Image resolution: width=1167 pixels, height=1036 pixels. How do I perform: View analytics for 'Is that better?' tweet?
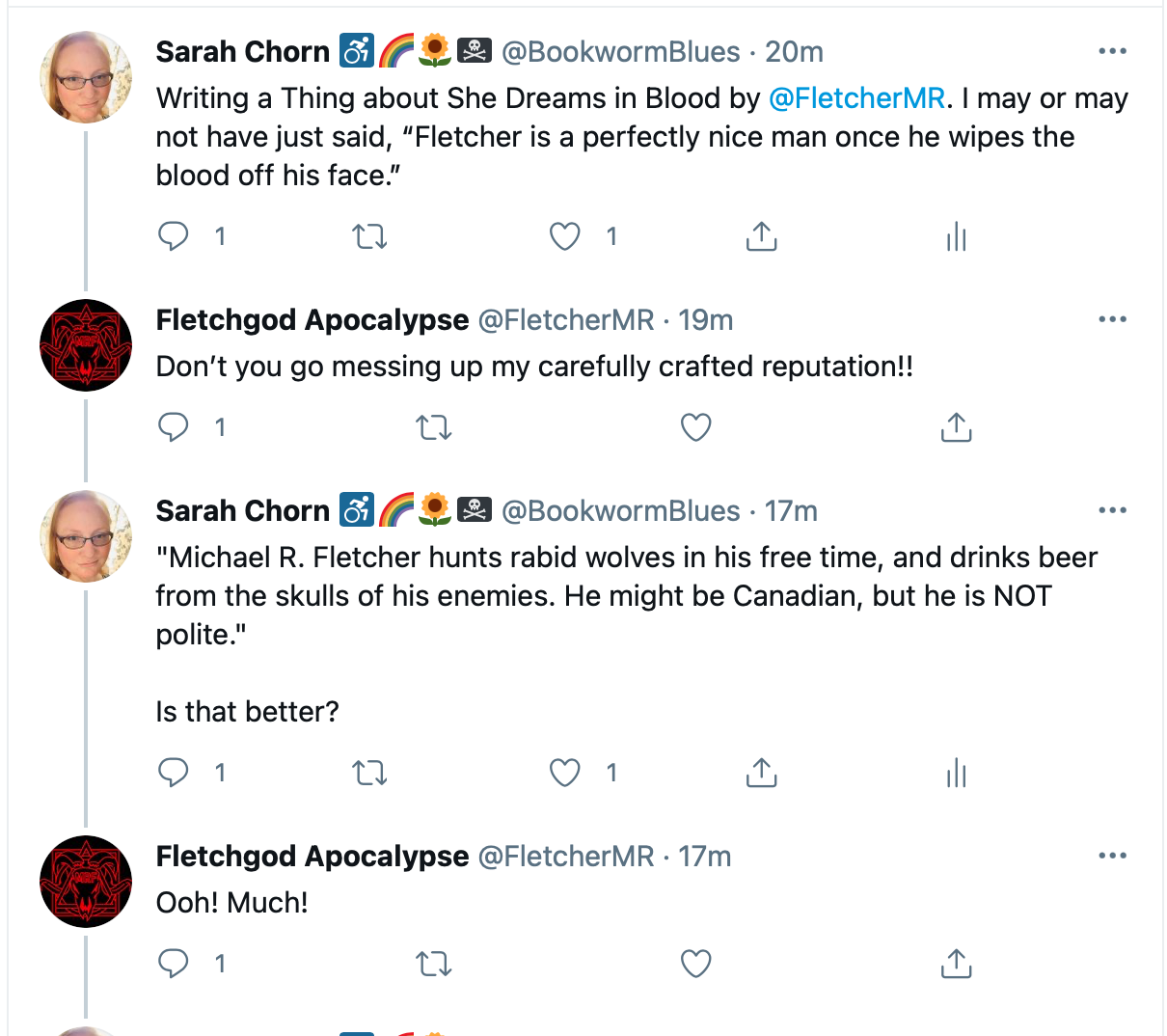coord(956,773)
